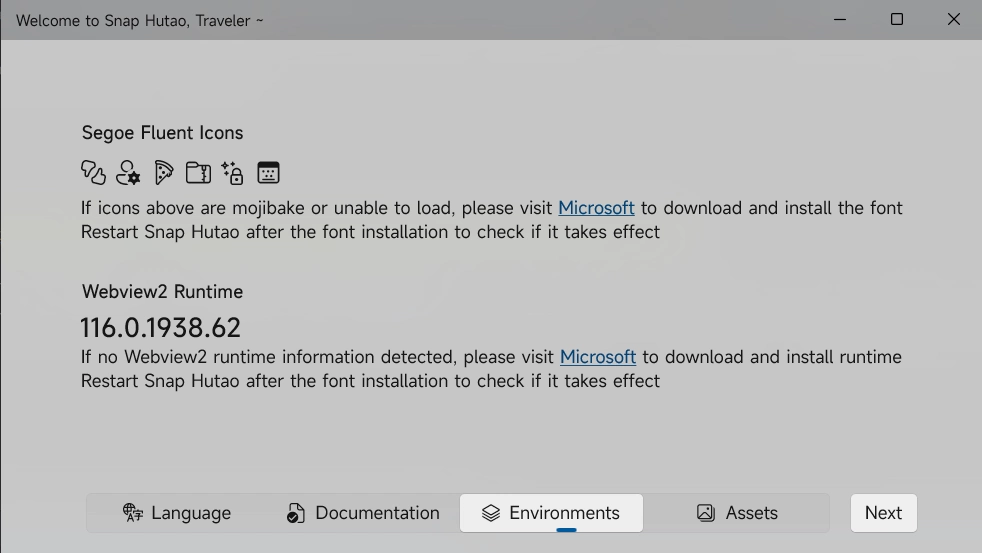982x553 pixels.
Task: Maximize the Snap Hutao window
Action: (897, 19)
